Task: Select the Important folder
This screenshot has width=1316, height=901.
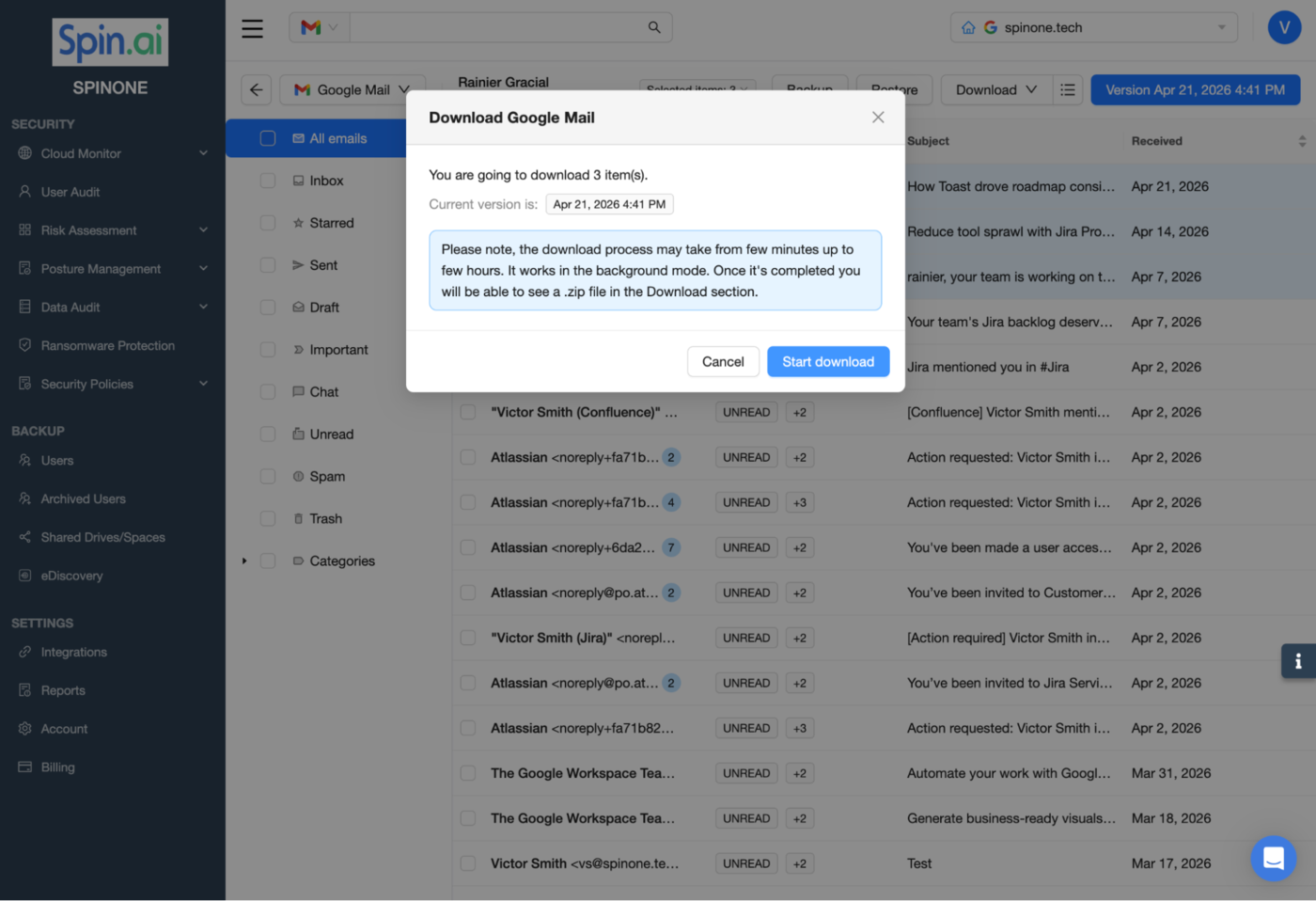Action: 338,350
